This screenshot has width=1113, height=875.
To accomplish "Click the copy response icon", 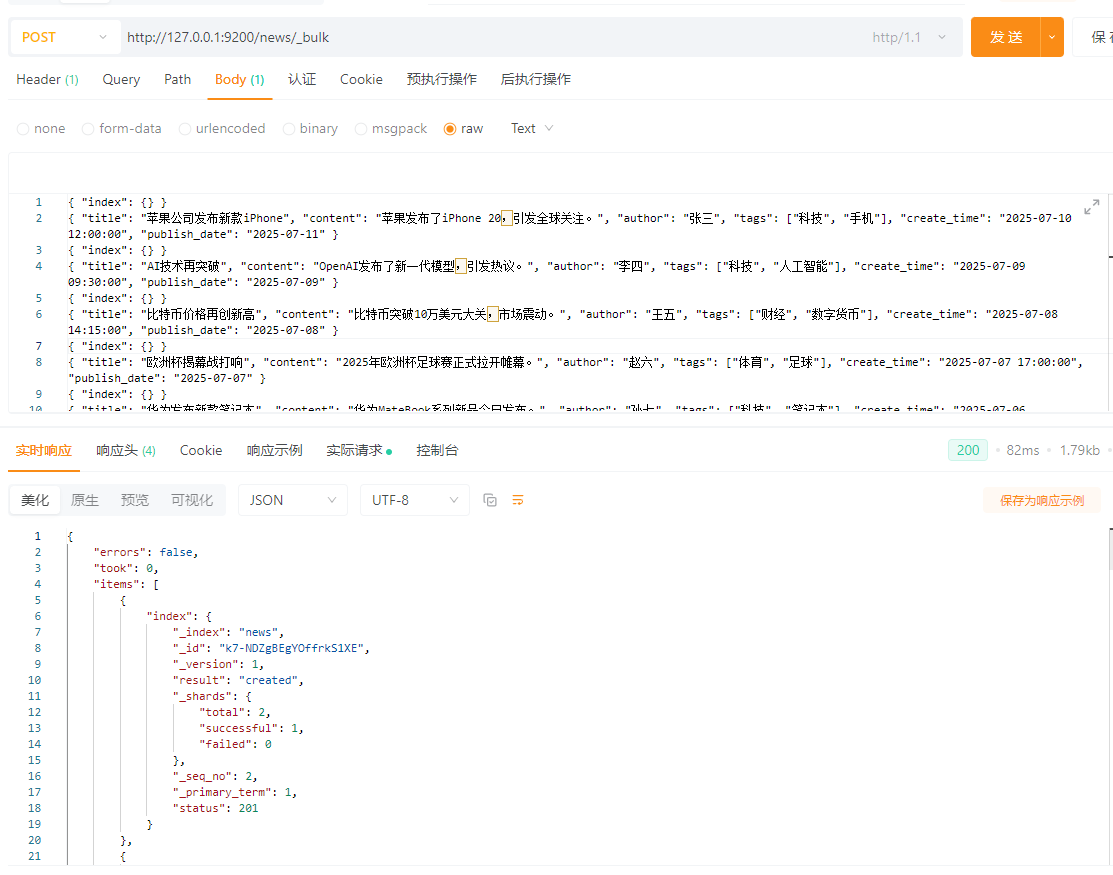I will (x=490, y=500).
